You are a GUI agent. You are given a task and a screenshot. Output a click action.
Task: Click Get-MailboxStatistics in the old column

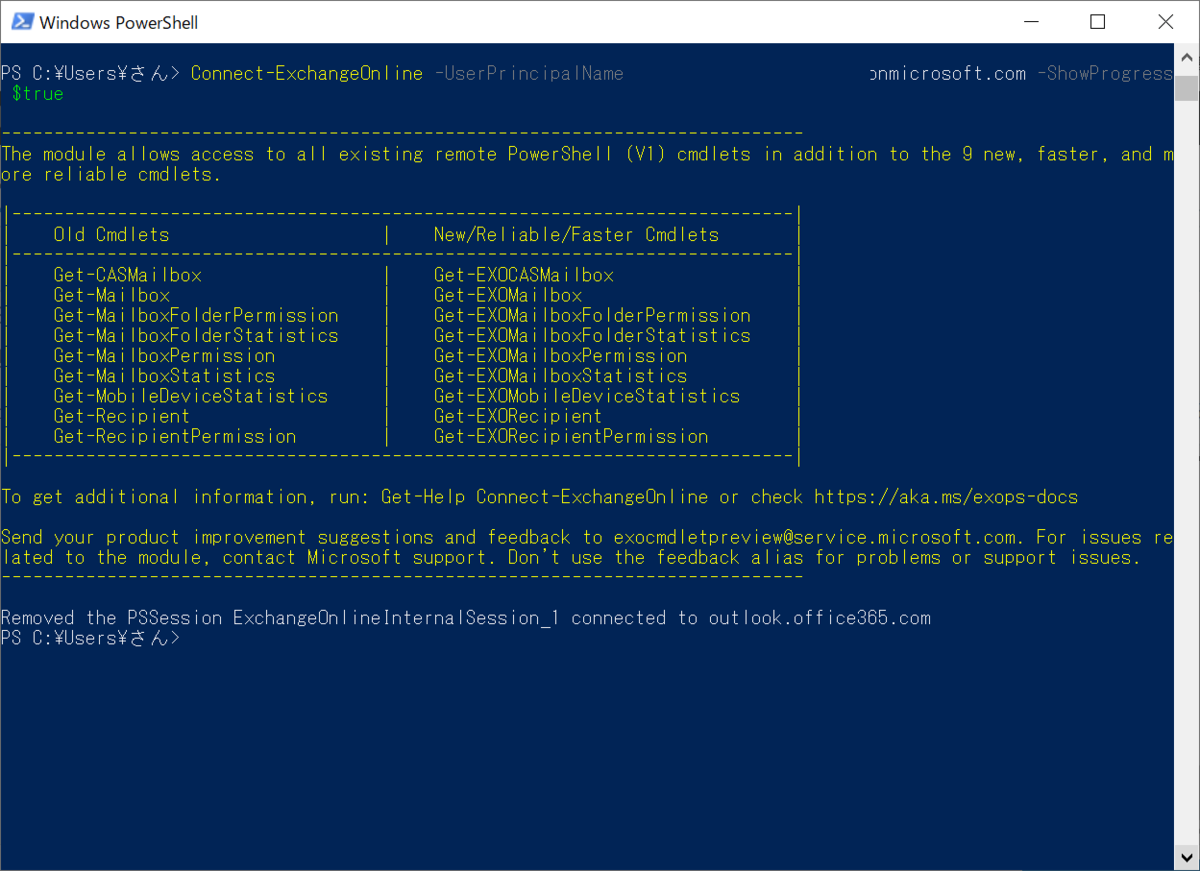pos(165,376)
